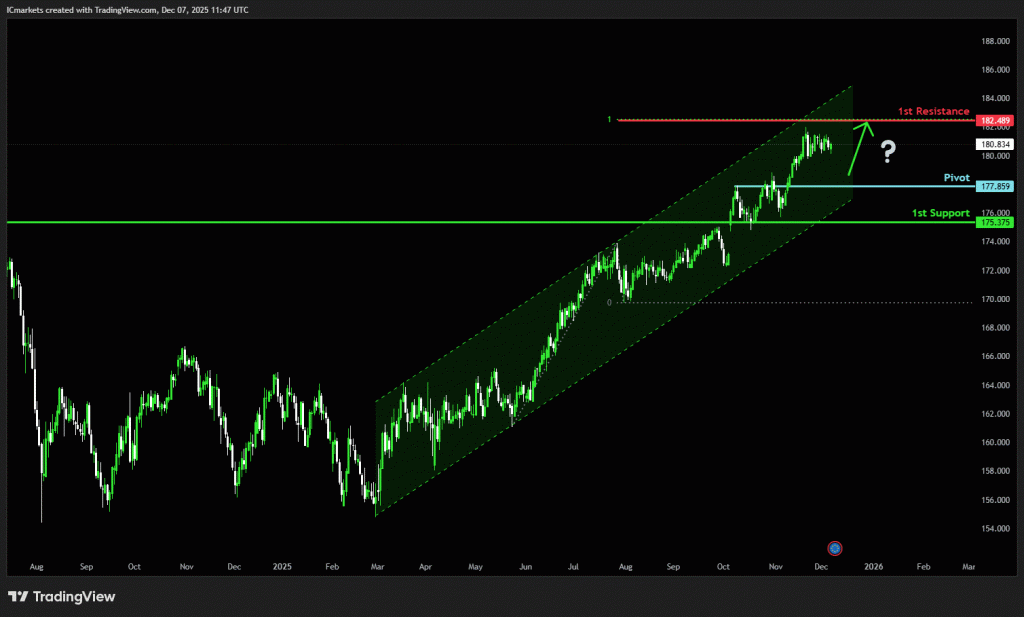Click the blue 177.859 pivot price tag

(994, 187)
